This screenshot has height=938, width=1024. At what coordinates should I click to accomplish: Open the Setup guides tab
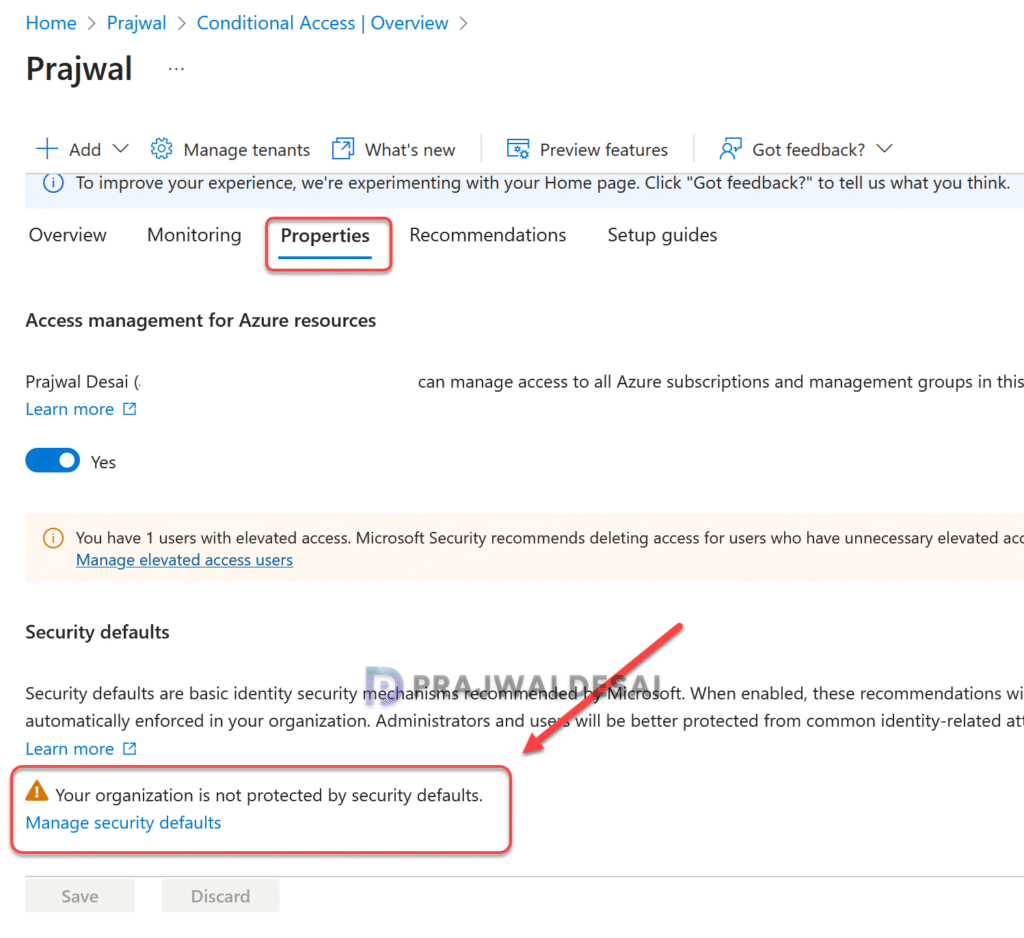[x=662, y=234]
